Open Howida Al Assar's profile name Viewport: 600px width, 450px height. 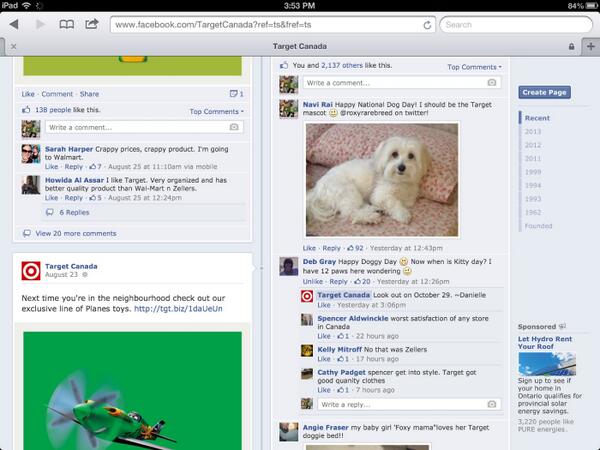click(x=74, y=180)
